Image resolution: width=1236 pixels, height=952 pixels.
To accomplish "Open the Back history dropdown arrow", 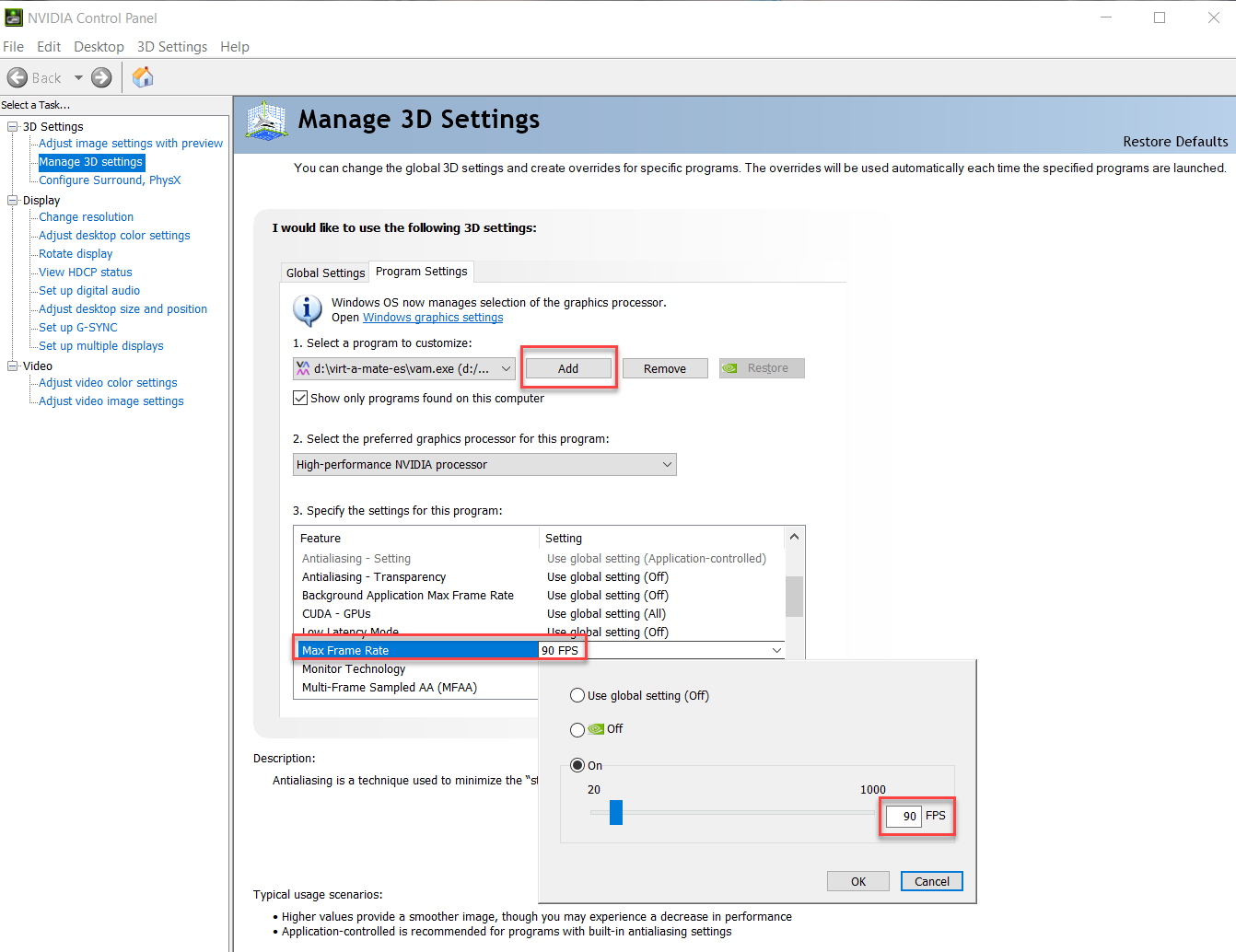I will [x=78, y=78].
